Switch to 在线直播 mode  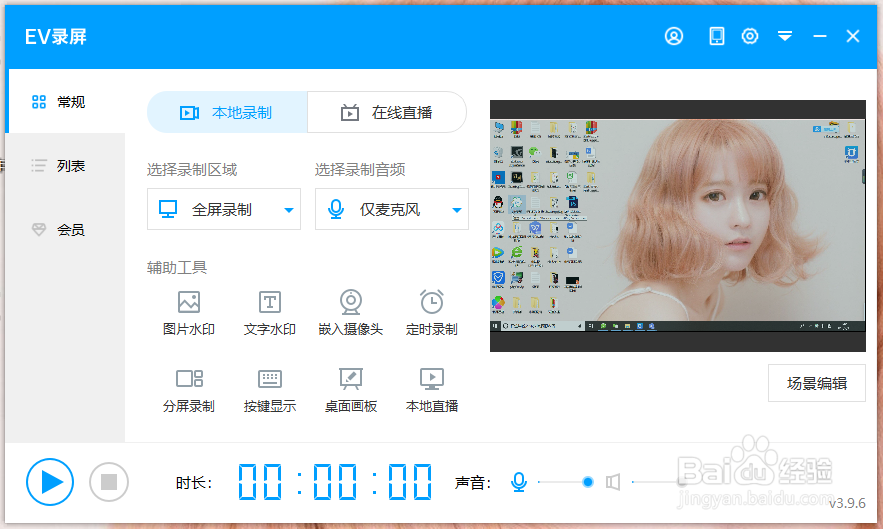pyautogui.click(x=387, y=113)
